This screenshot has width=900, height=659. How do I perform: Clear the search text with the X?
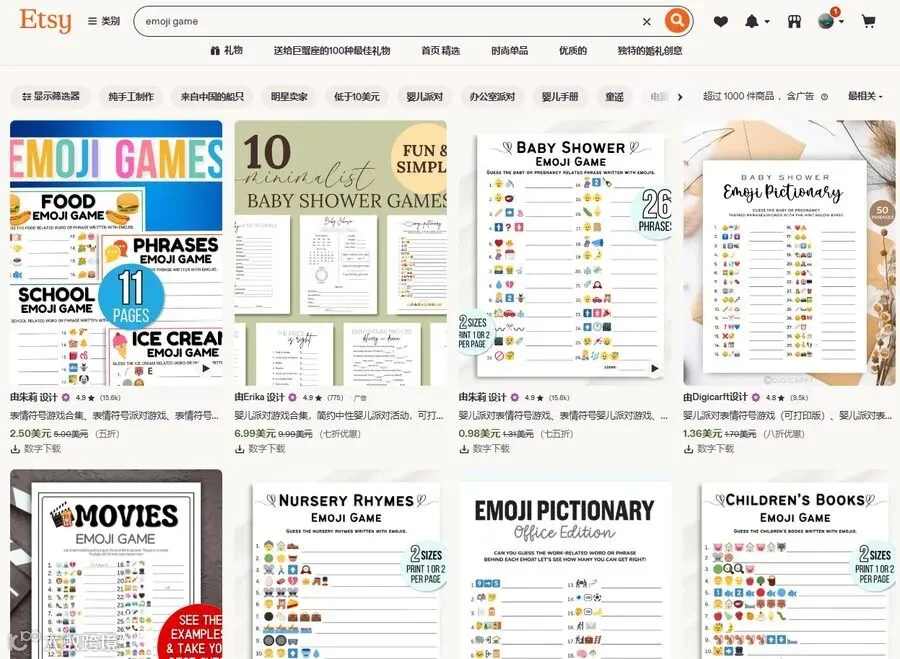[646, 22]
